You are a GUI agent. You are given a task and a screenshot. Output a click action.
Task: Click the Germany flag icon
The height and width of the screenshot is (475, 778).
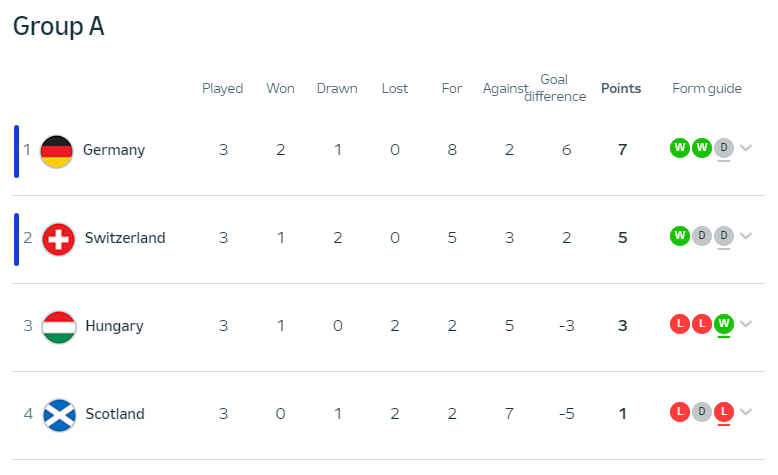coord(57,151)
